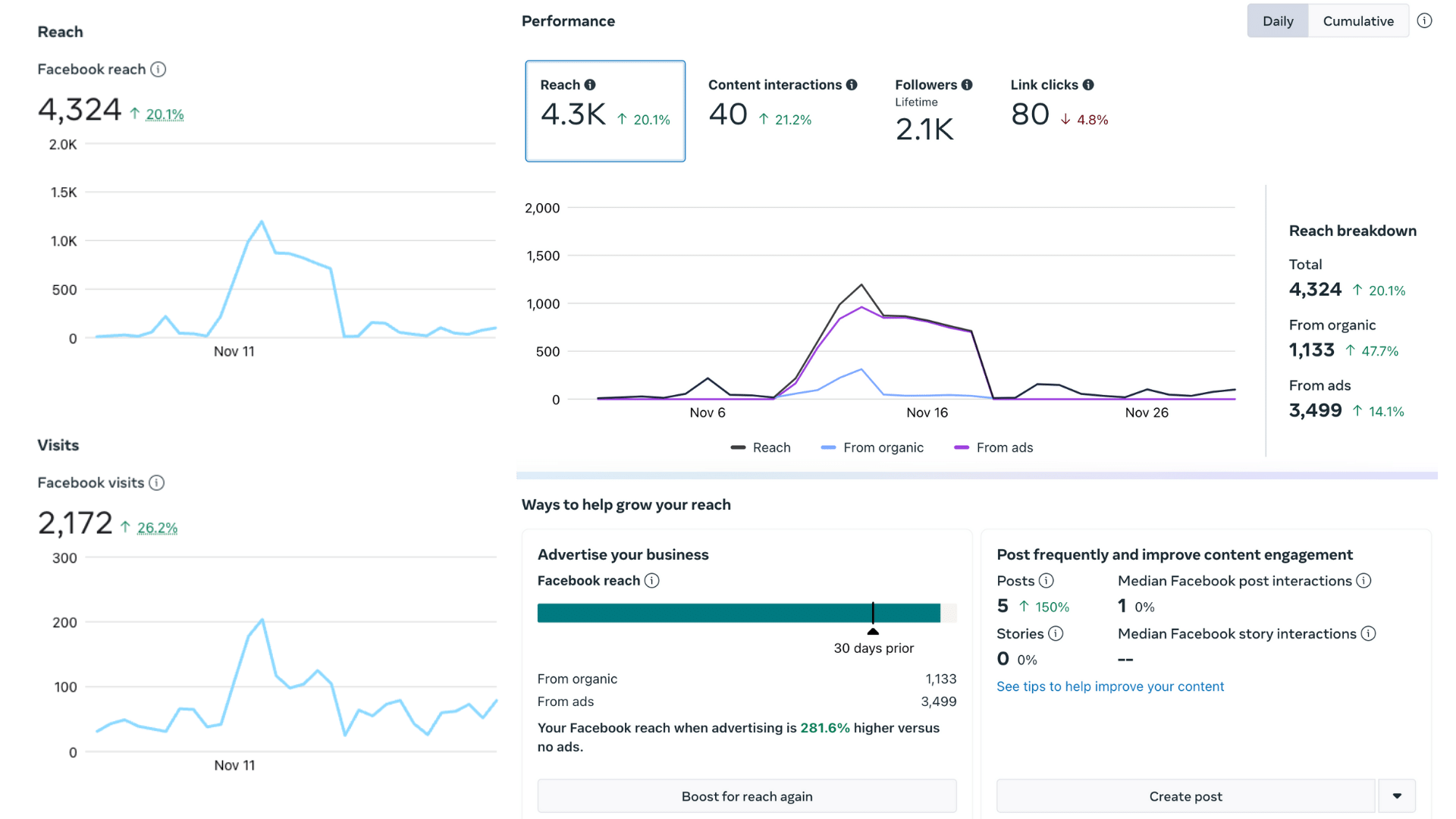The image size is (1456, 819).
Task: Click info icon beside Followers metric
Action: click(x=967, y=85)
